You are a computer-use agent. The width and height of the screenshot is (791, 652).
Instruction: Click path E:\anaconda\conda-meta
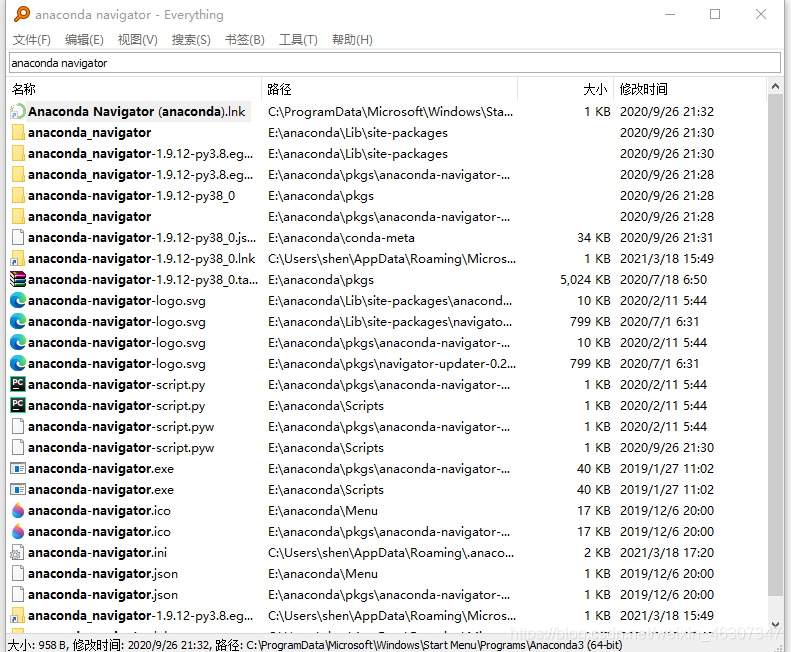(341, 238)
